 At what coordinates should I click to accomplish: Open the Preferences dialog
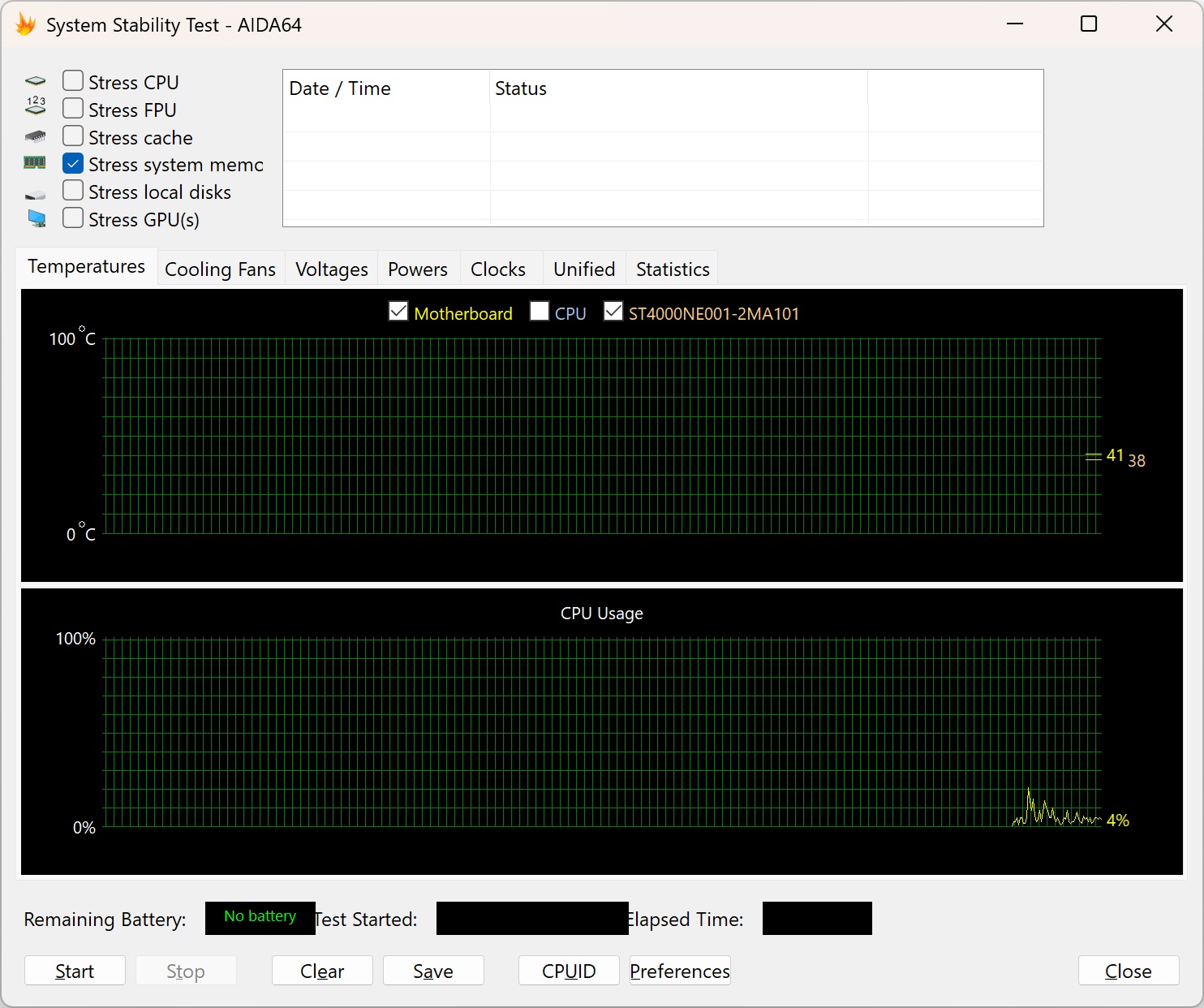click(x=680, y=971)
